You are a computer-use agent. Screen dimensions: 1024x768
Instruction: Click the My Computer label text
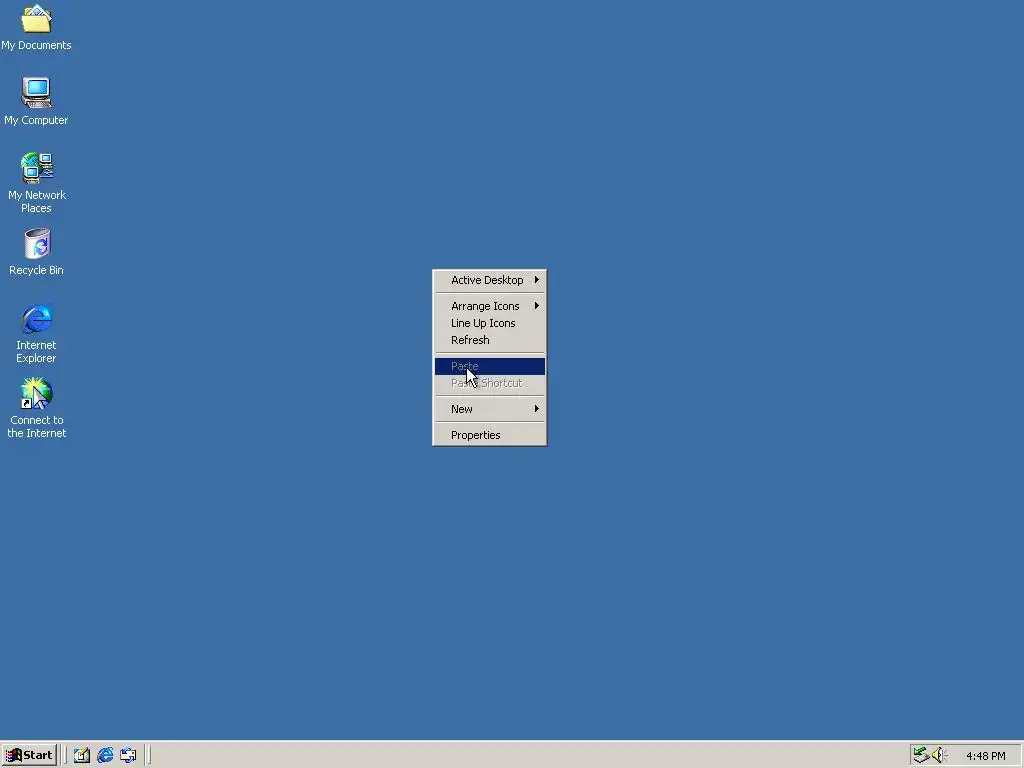coord(36,120)
